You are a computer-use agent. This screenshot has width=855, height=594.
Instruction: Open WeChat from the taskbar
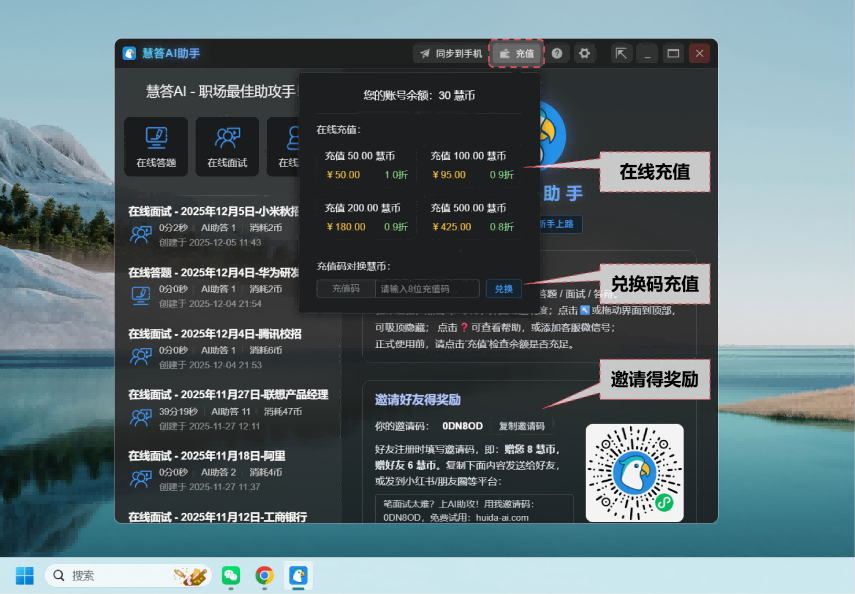click(231, 575)
